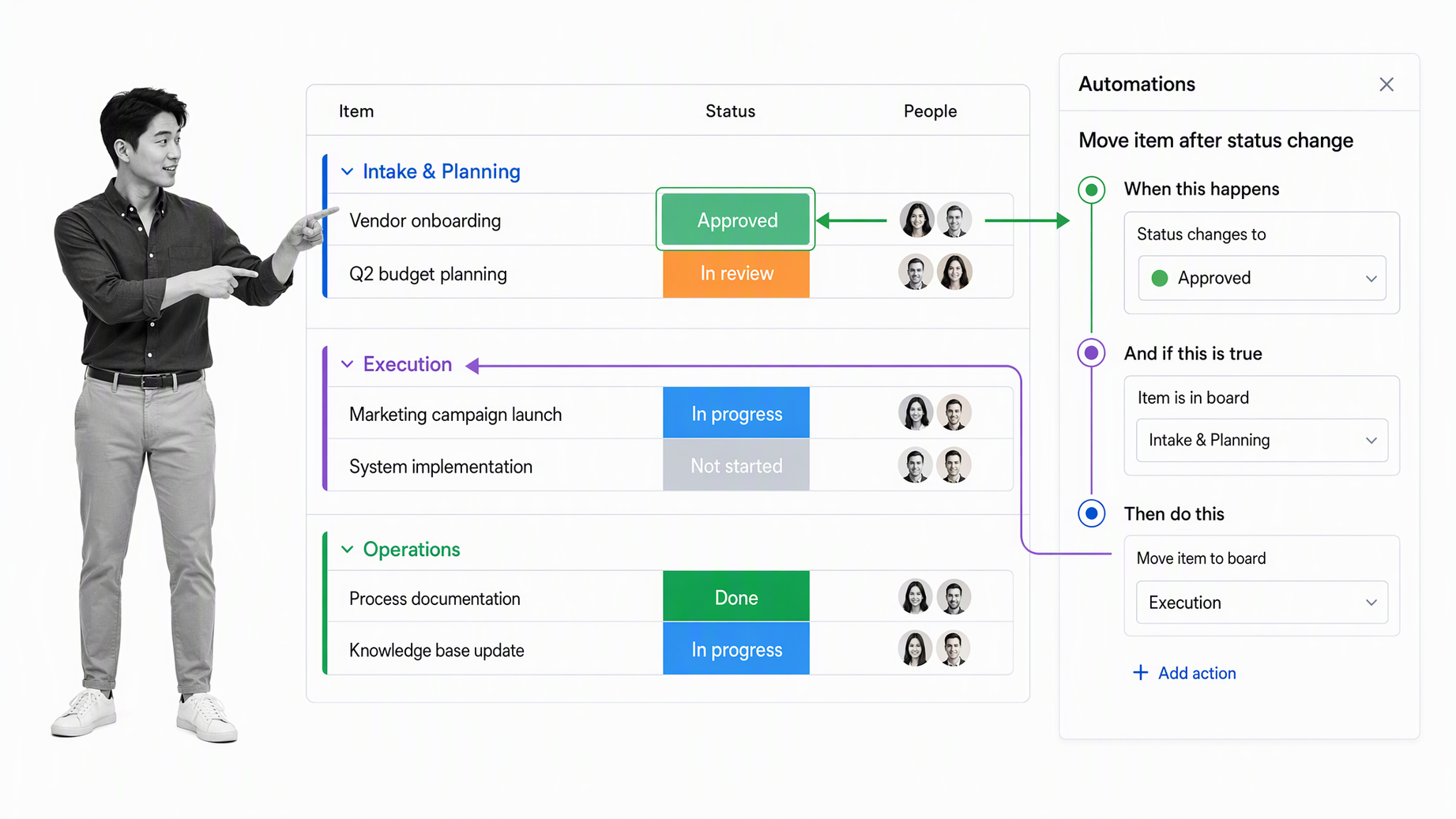Screen dimensions: 1456x819
Task: Open the System implementation item
Action: 441,467
